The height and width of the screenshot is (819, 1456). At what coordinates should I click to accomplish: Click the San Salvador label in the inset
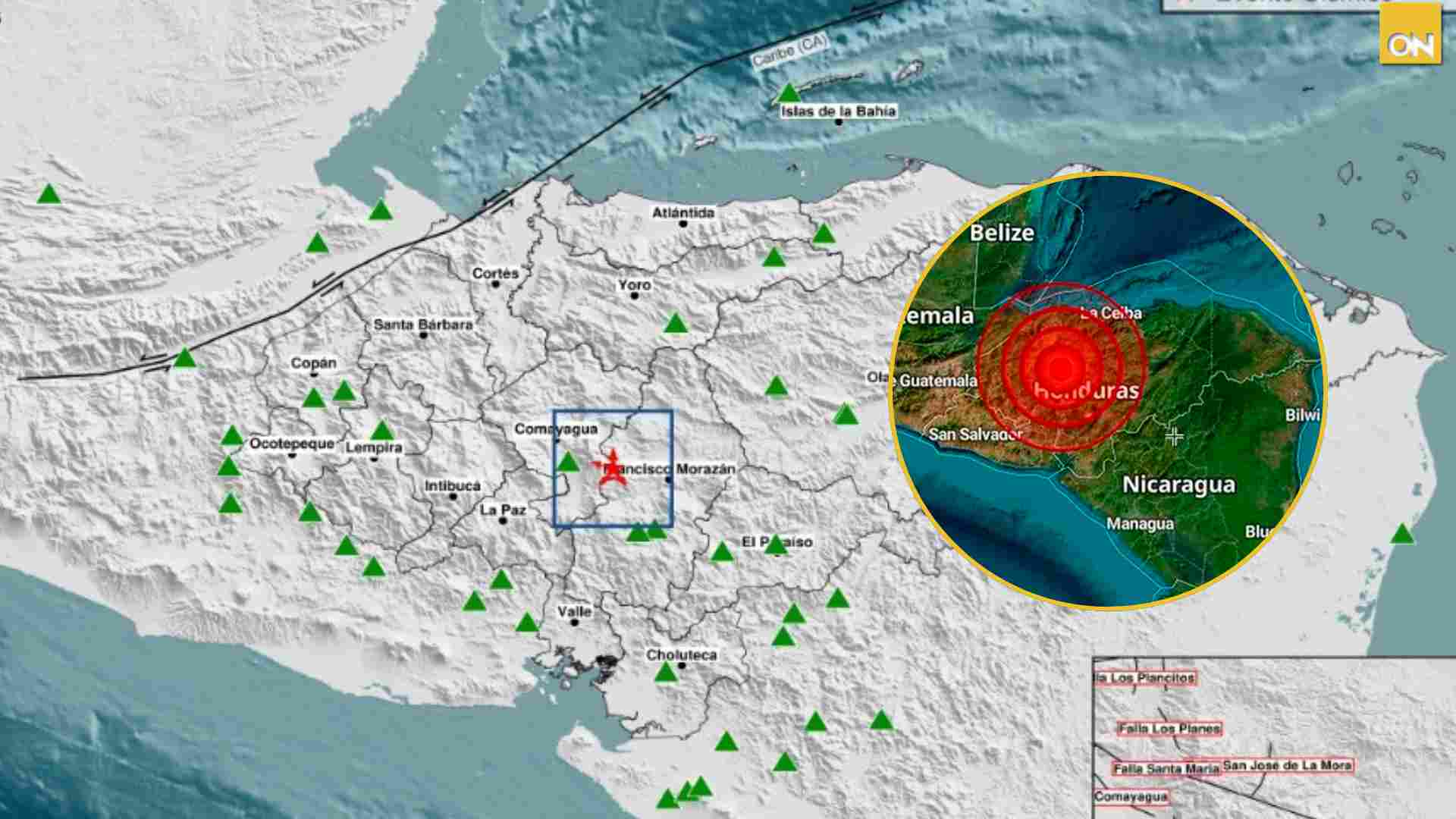(x=976, y=435)
